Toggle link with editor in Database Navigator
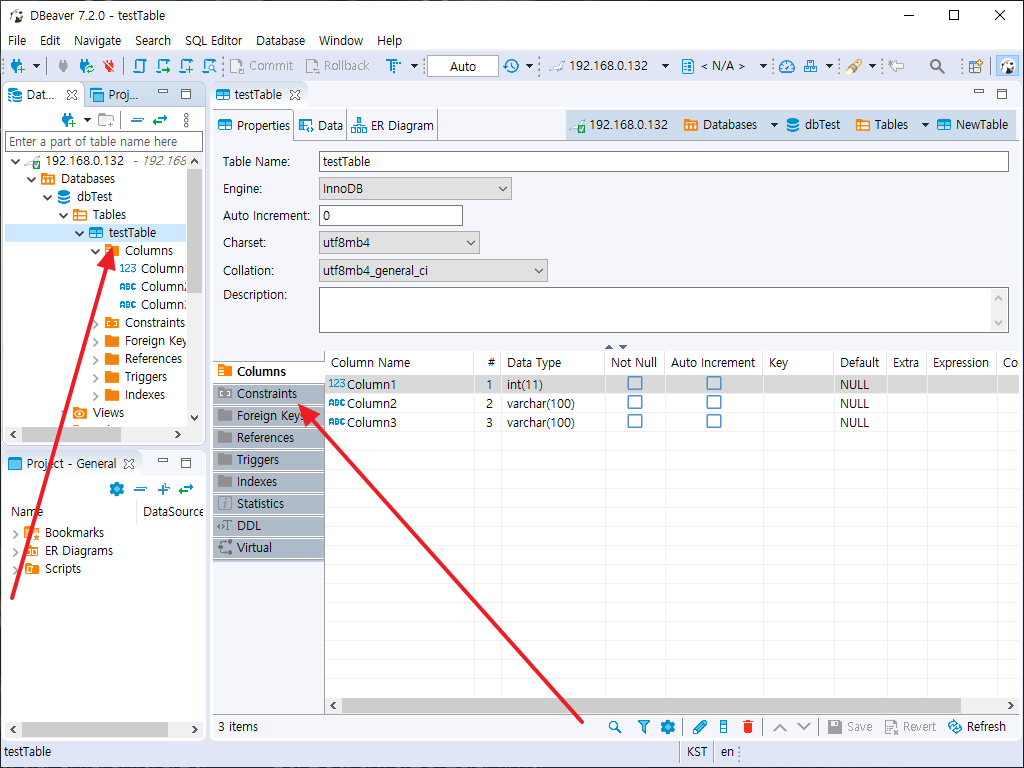The width and height of the screenshot is (1024, 768). [x=160, y=120]
